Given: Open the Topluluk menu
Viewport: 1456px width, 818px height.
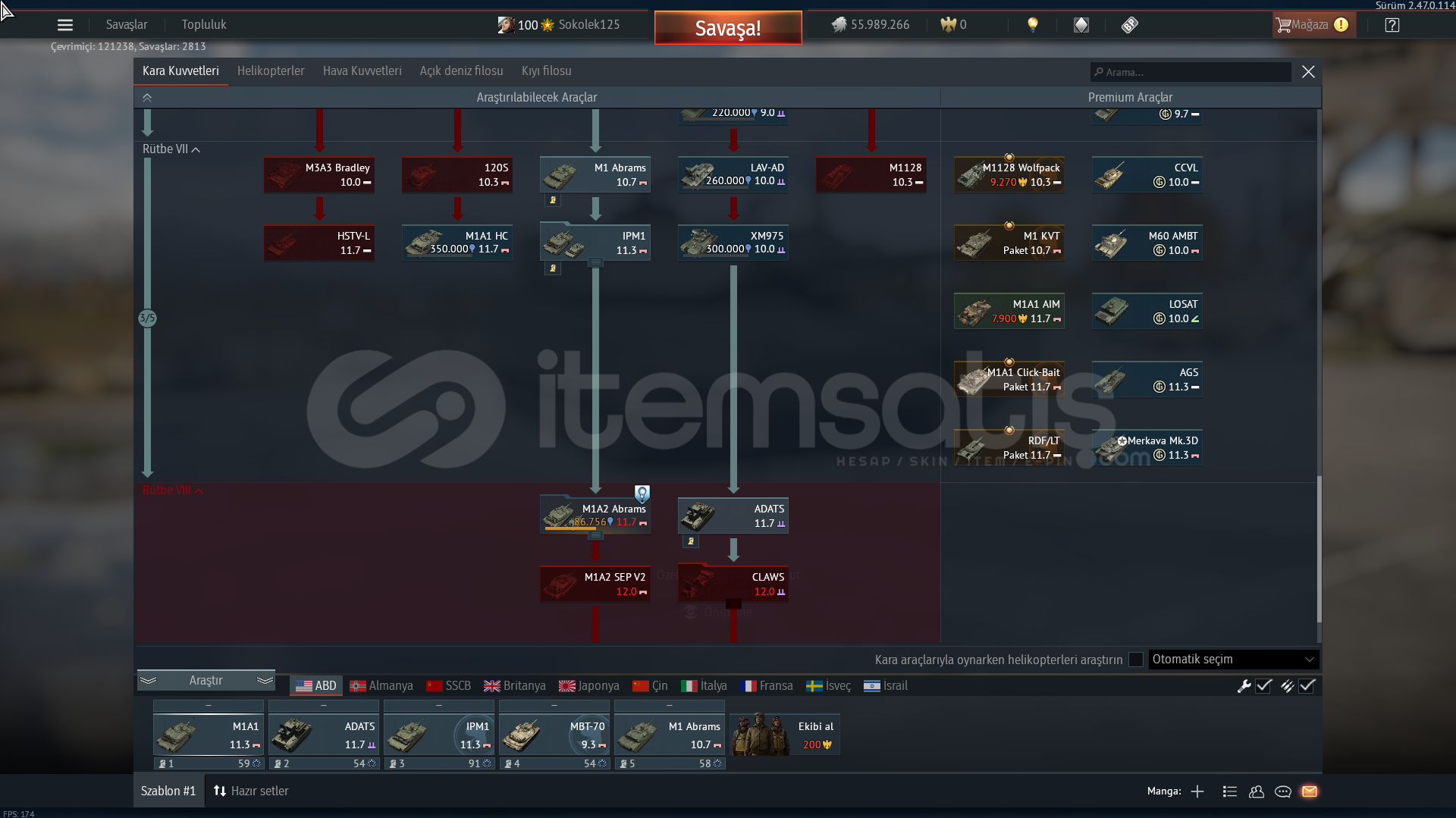Looking at the screenshot, I should (x=204, y=25).
